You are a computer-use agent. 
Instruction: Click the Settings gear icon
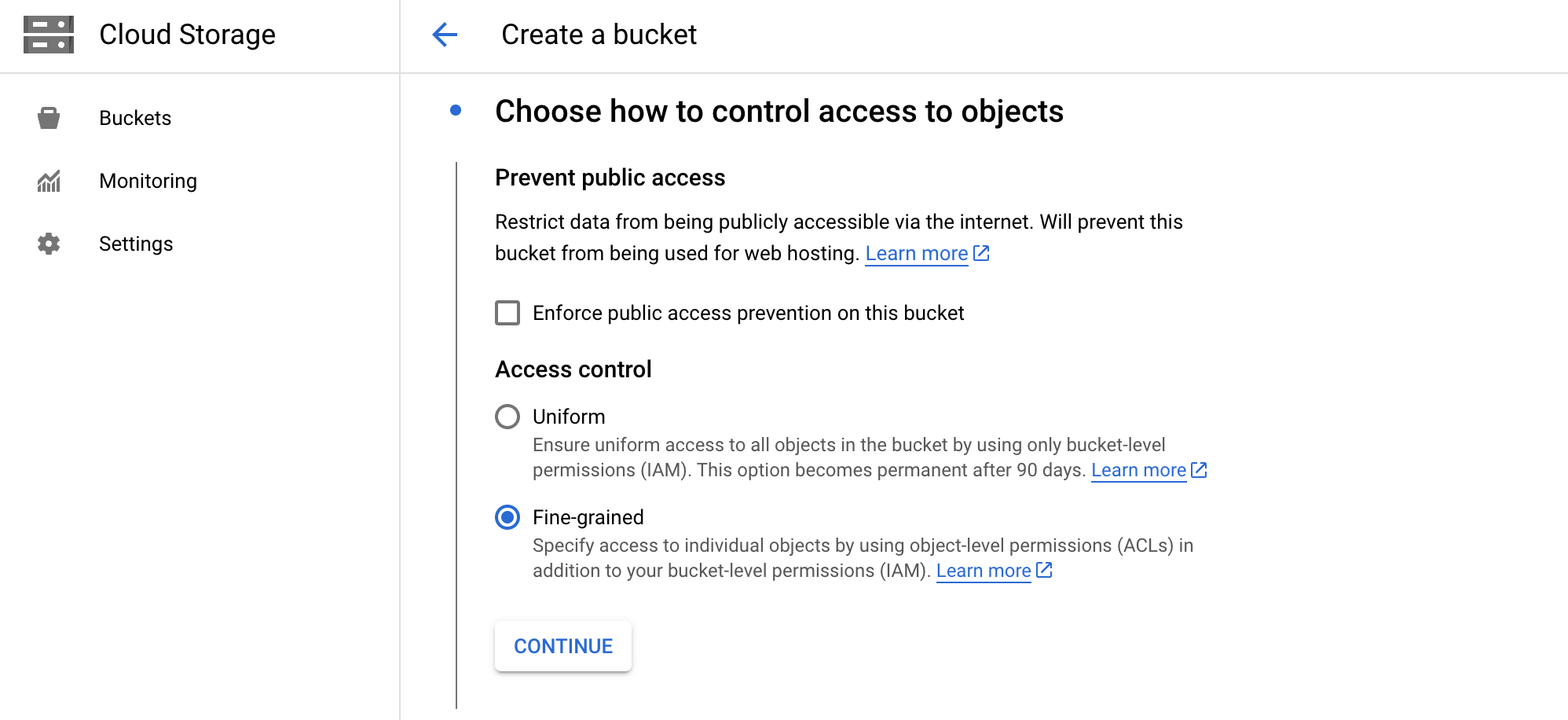click(x=48, y=244)
